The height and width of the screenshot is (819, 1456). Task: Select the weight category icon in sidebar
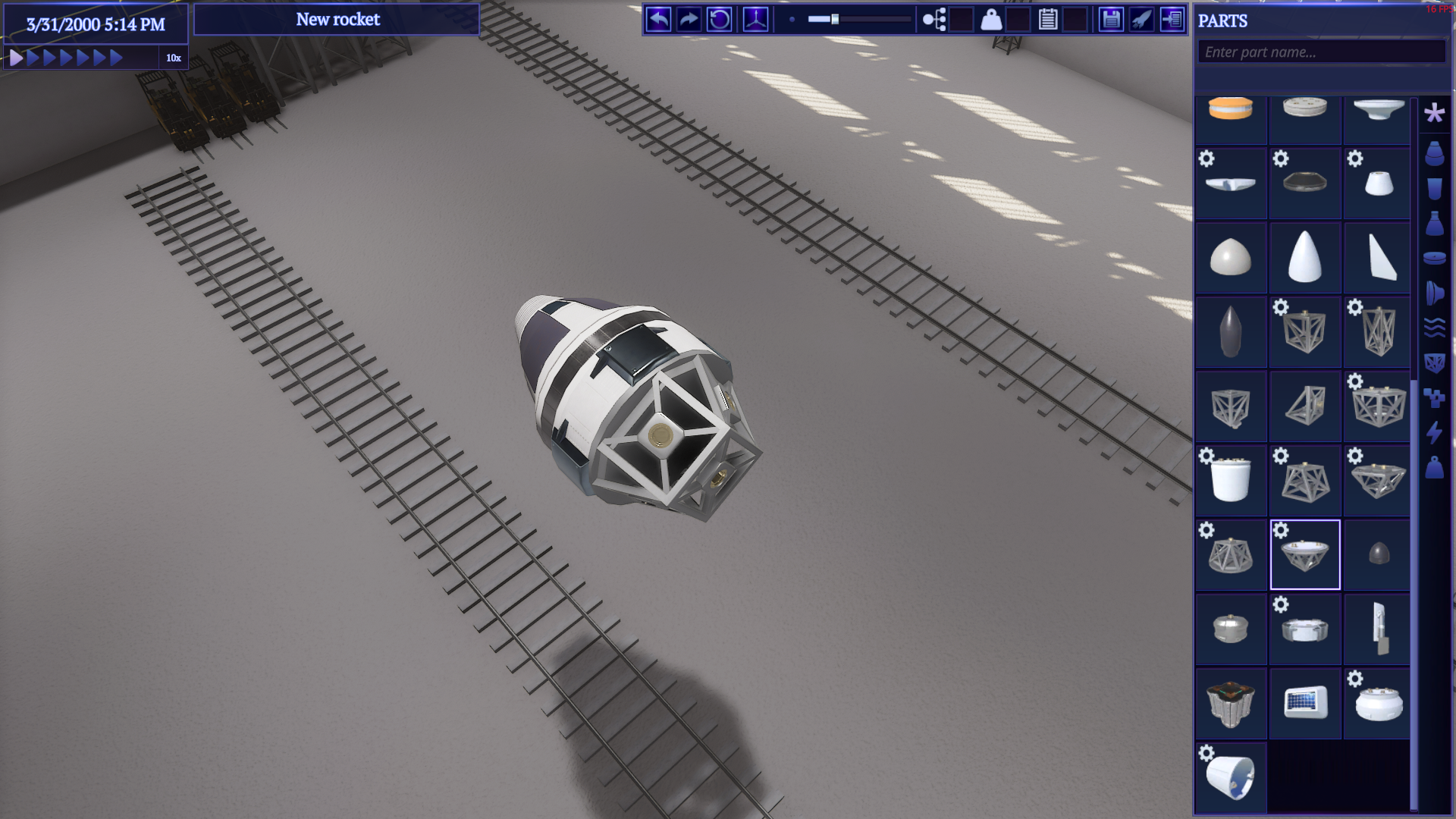pyautogui.click(x=1434, y=467)
